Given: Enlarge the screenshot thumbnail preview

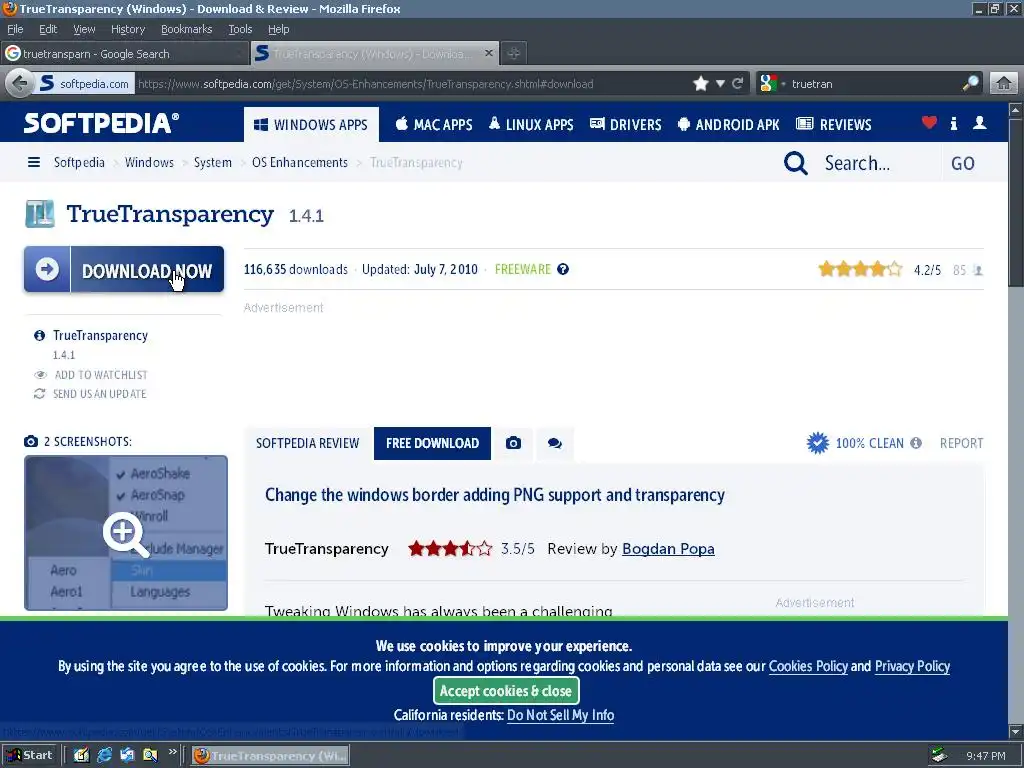Looking at the screenshot, I should (126, 533).
